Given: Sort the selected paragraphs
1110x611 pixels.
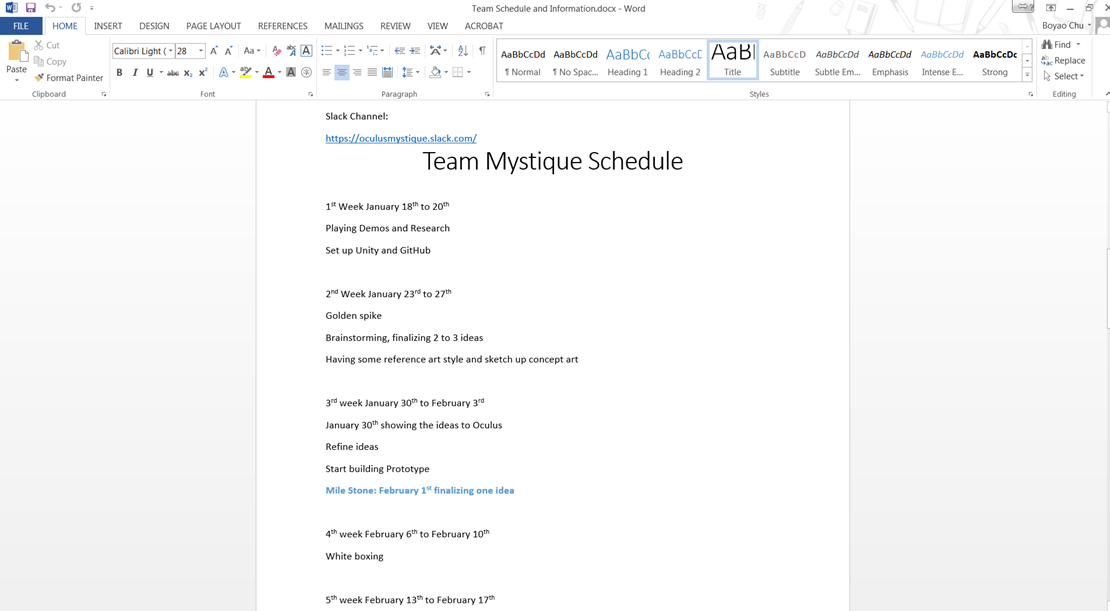Looking at the screenshot, I should coord(463,51).
